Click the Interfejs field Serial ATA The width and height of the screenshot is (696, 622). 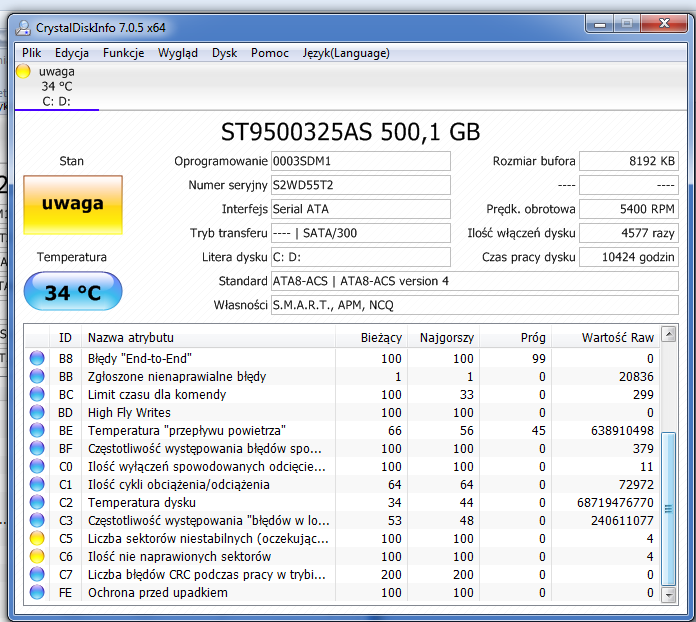pos(360,209)
